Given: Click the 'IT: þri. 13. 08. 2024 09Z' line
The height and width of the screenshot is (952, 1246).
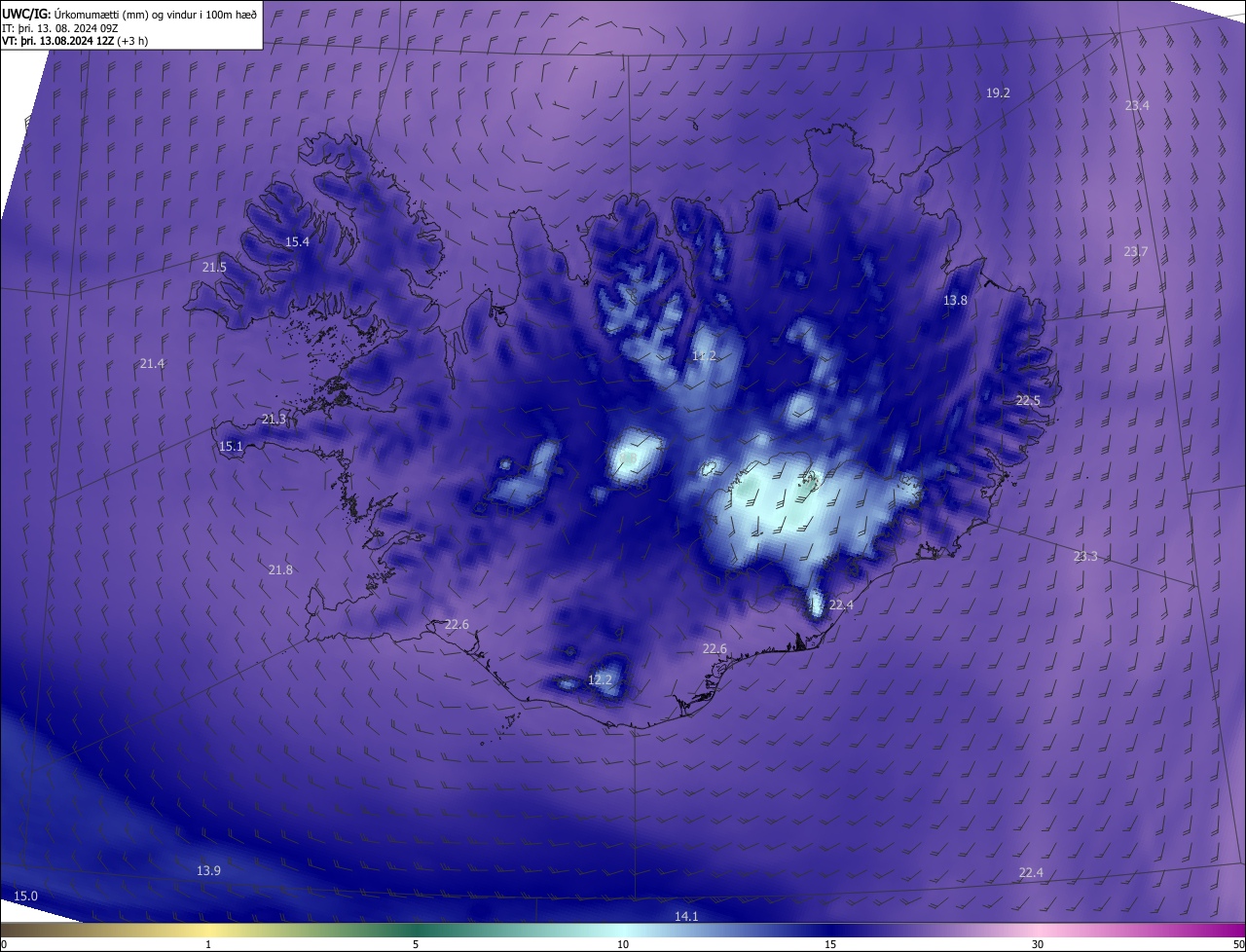Looking at the screenshot, I should [60, 28].
